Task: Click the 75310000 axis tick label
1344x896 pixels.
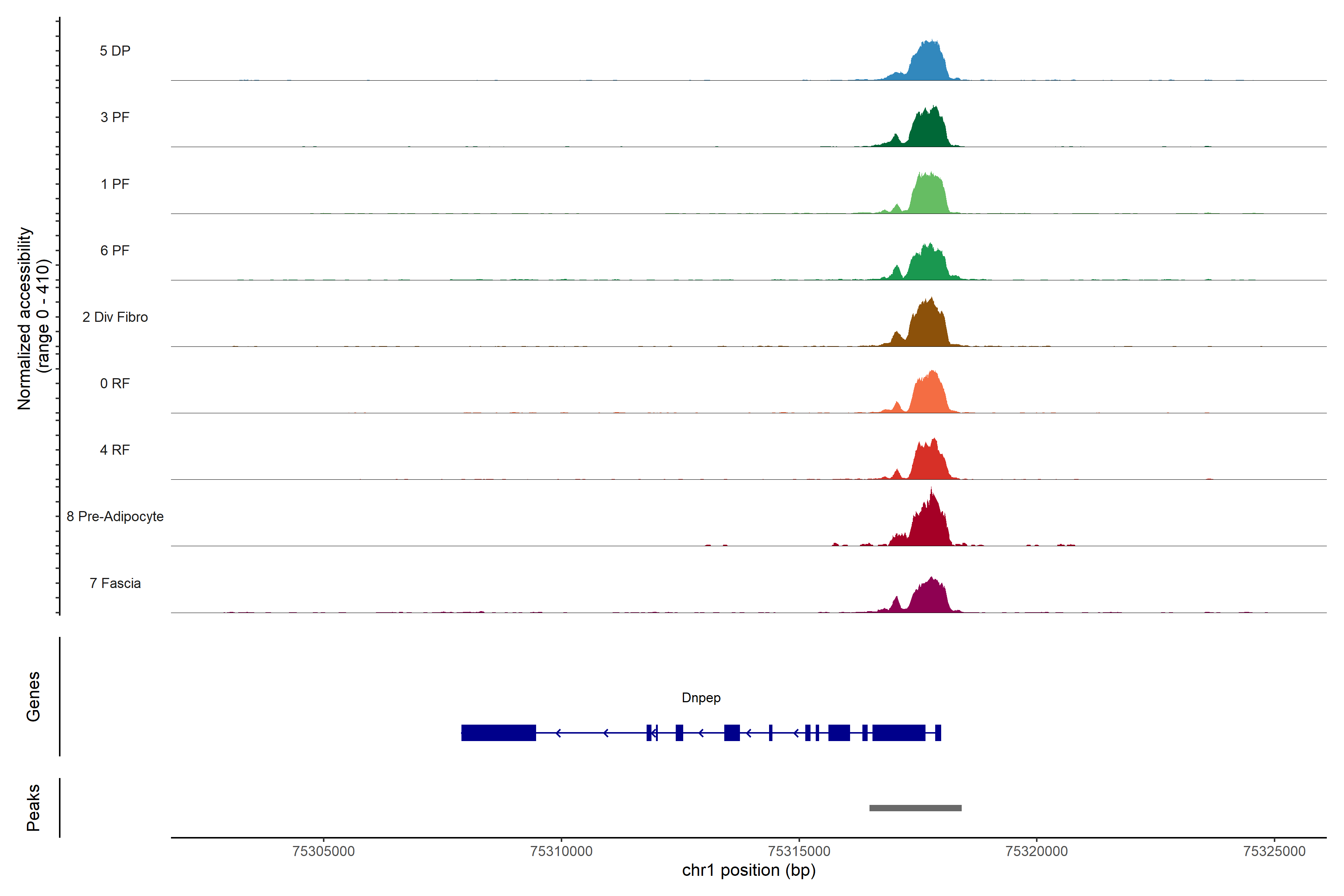Action: (561, 851)
